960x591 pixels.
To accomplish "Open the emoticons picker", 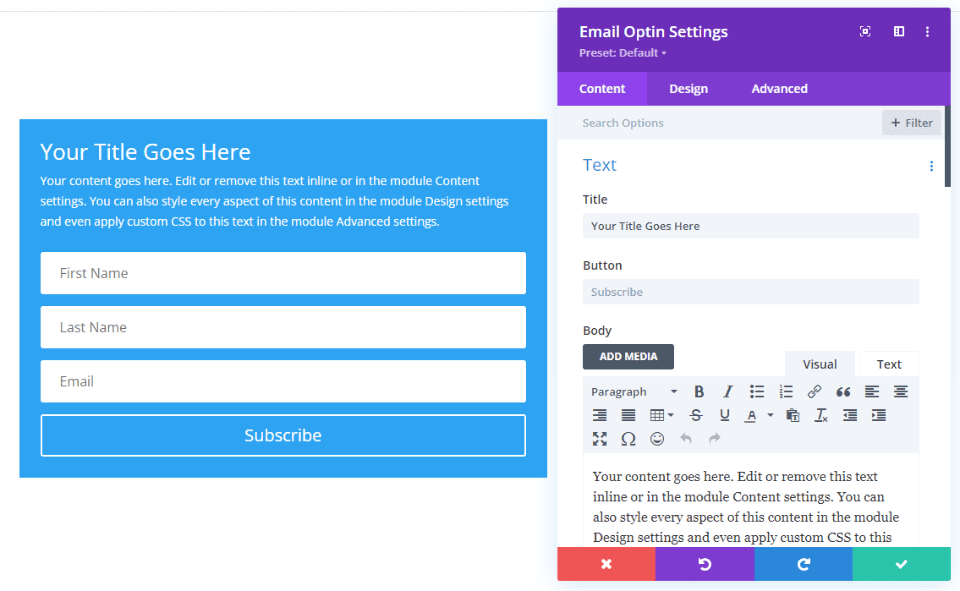I will [x=657, y=438].
